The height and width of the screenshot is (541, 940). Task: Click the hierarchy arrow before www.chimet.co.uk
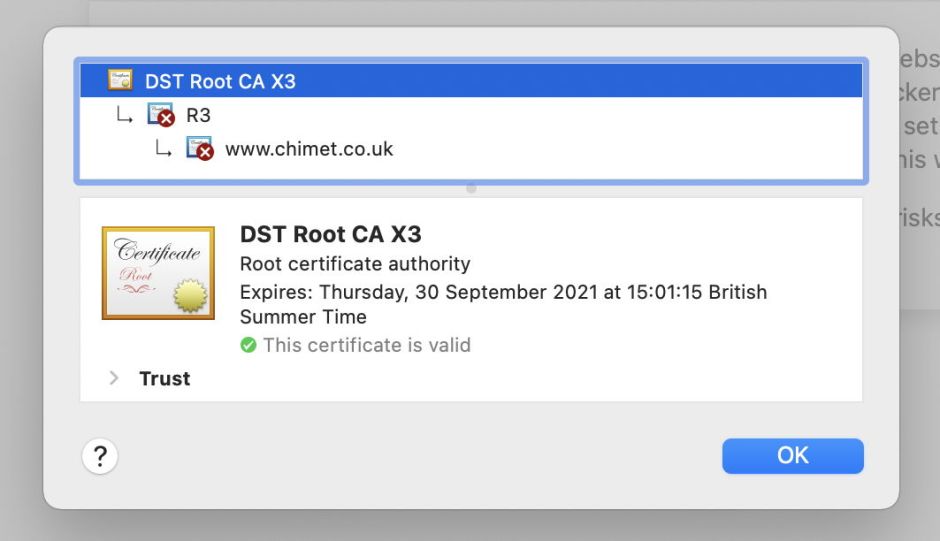point(163,149)
